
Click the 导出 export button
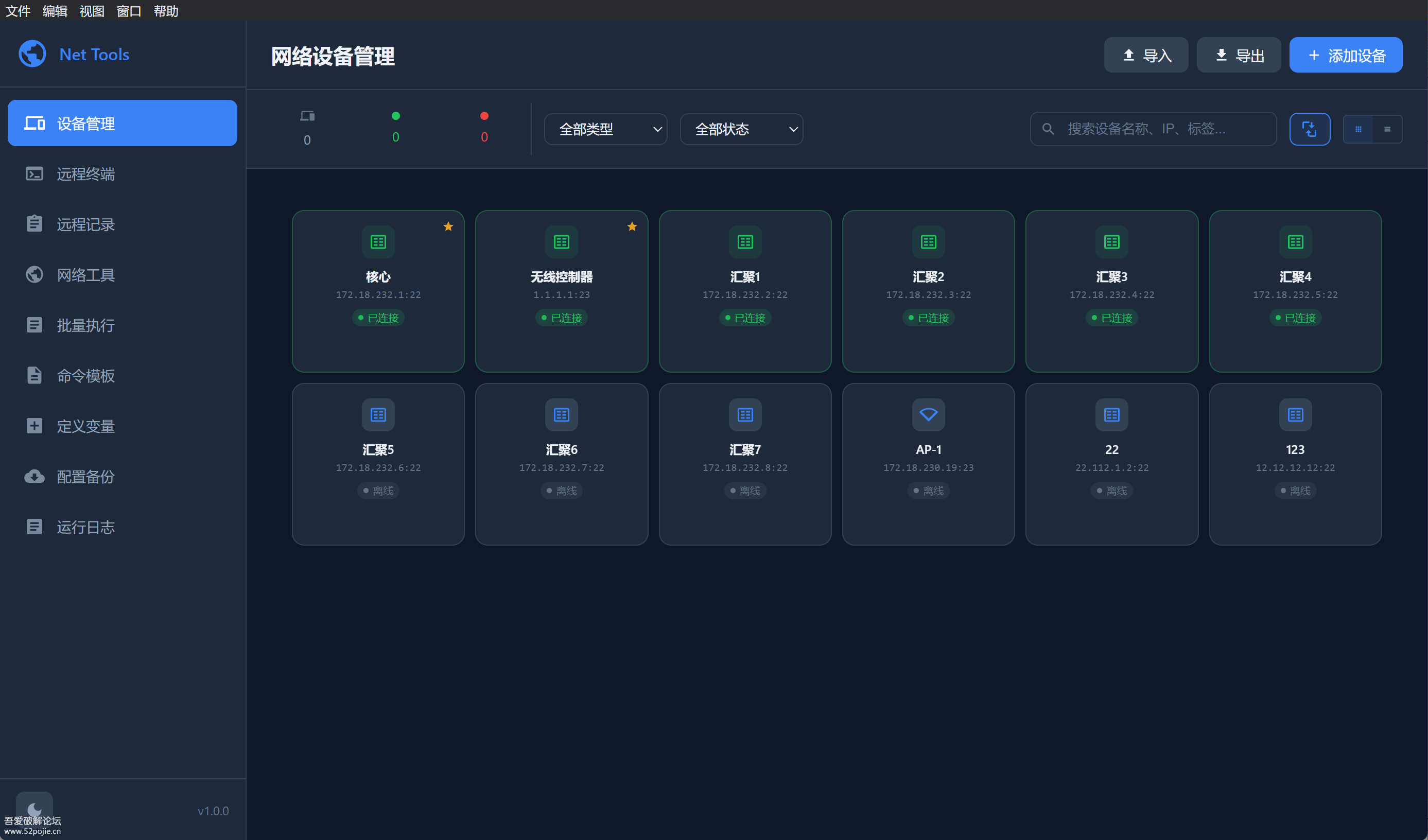1238,55
